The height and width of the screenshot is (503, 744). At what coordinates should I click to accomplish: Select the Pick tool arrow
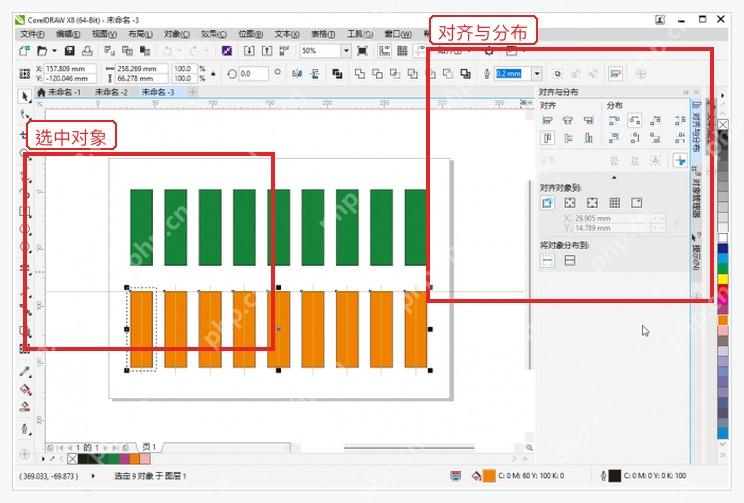(25, 96)
